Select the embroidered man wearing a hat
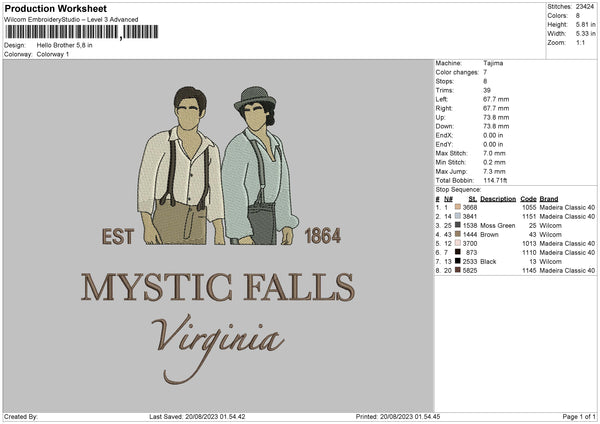The image size is (600, 424). (259, 165)
